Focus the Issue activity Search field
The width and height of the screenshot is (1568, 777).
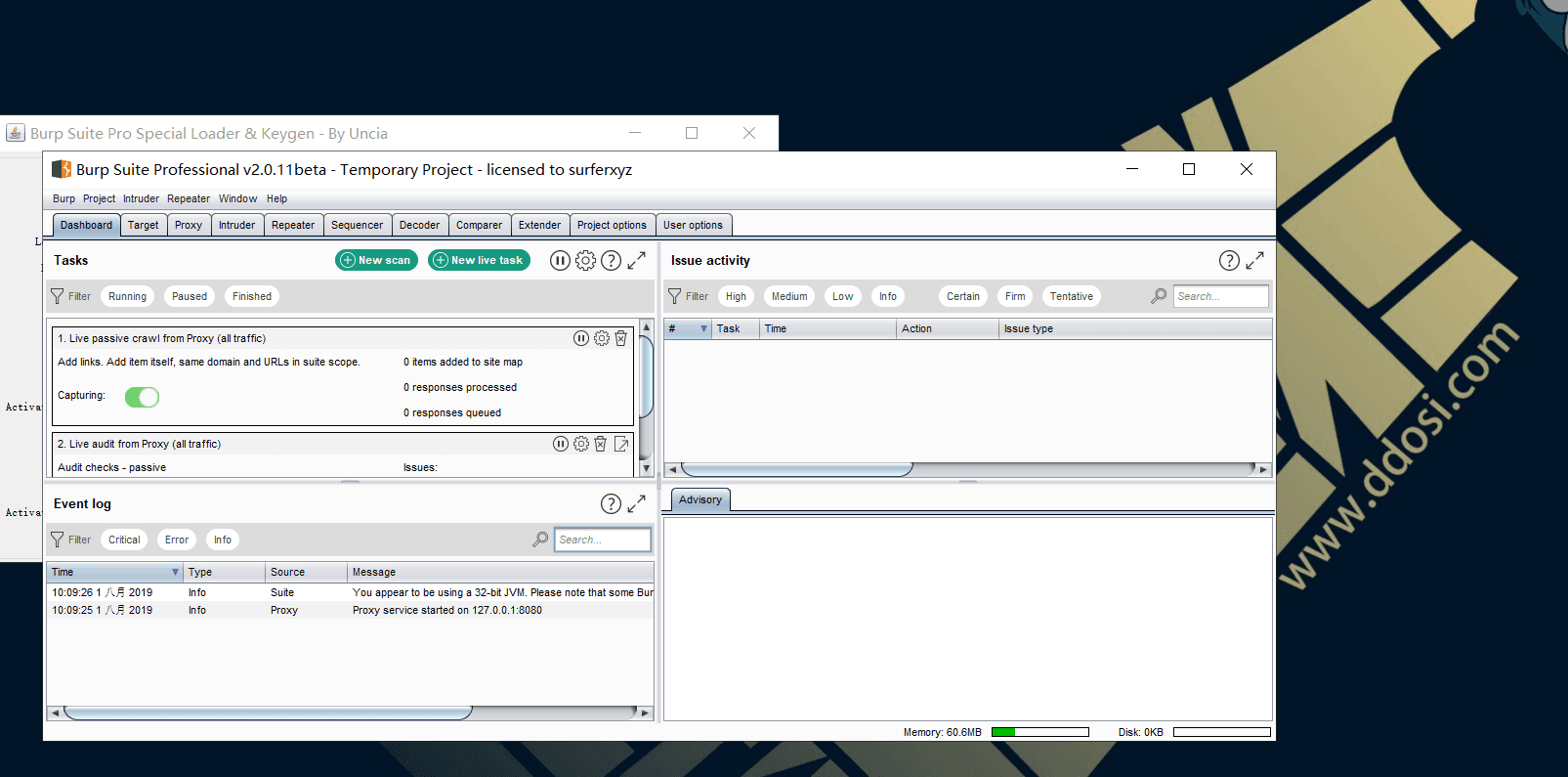click(x=1221, y=296)
